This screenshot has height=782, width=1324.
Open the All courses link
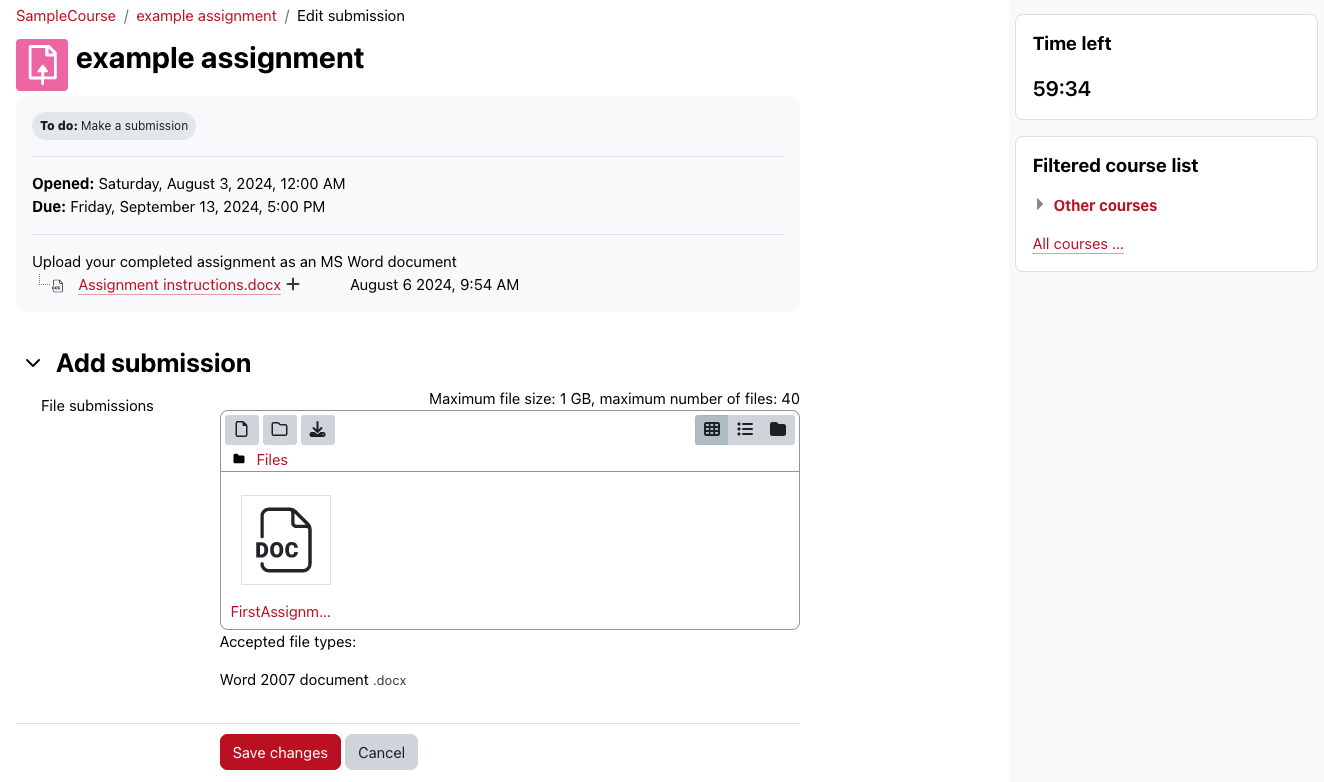(1077, 243)
